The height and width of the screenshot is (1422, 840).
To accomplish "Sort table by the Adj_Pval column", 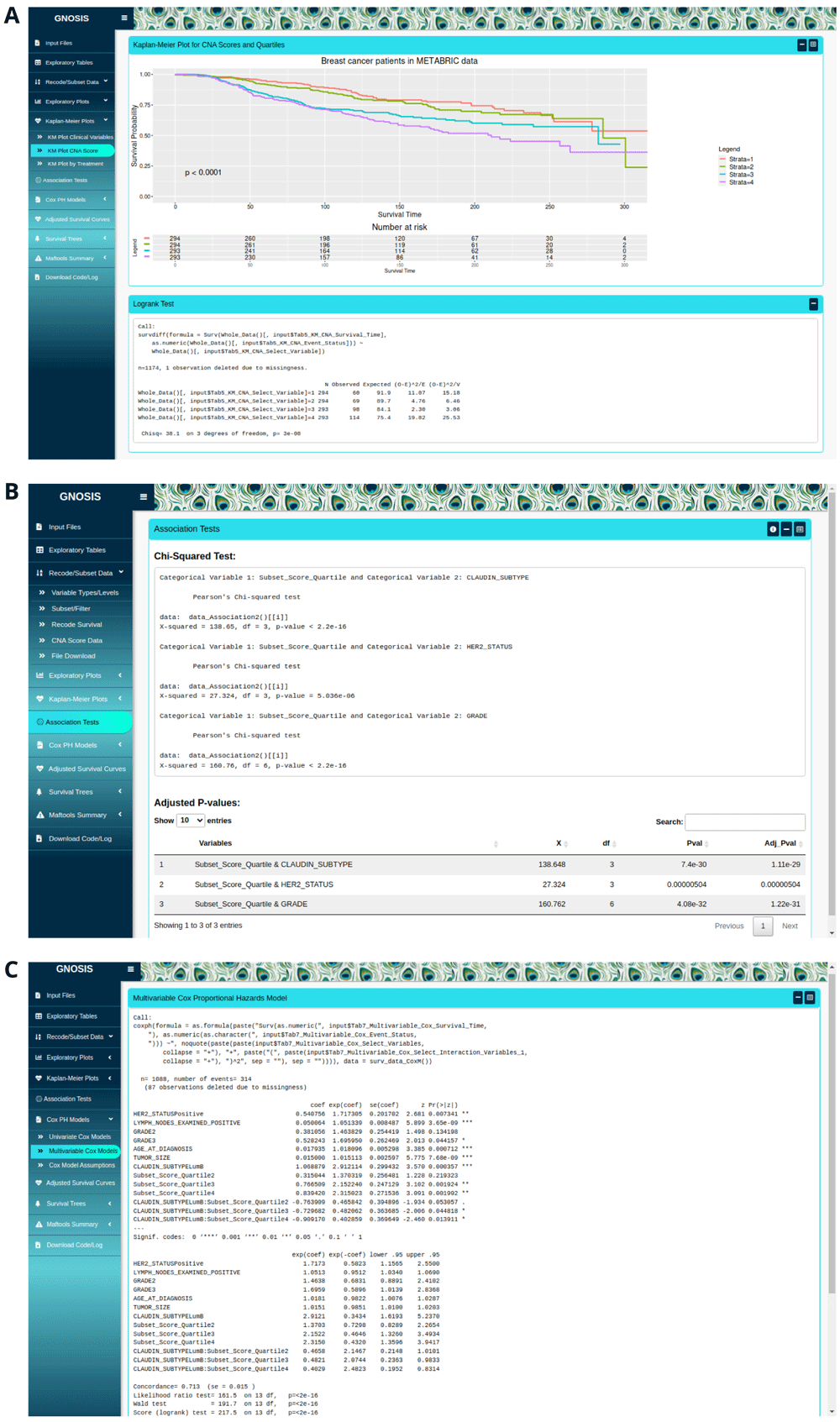I will pos(801,843).
